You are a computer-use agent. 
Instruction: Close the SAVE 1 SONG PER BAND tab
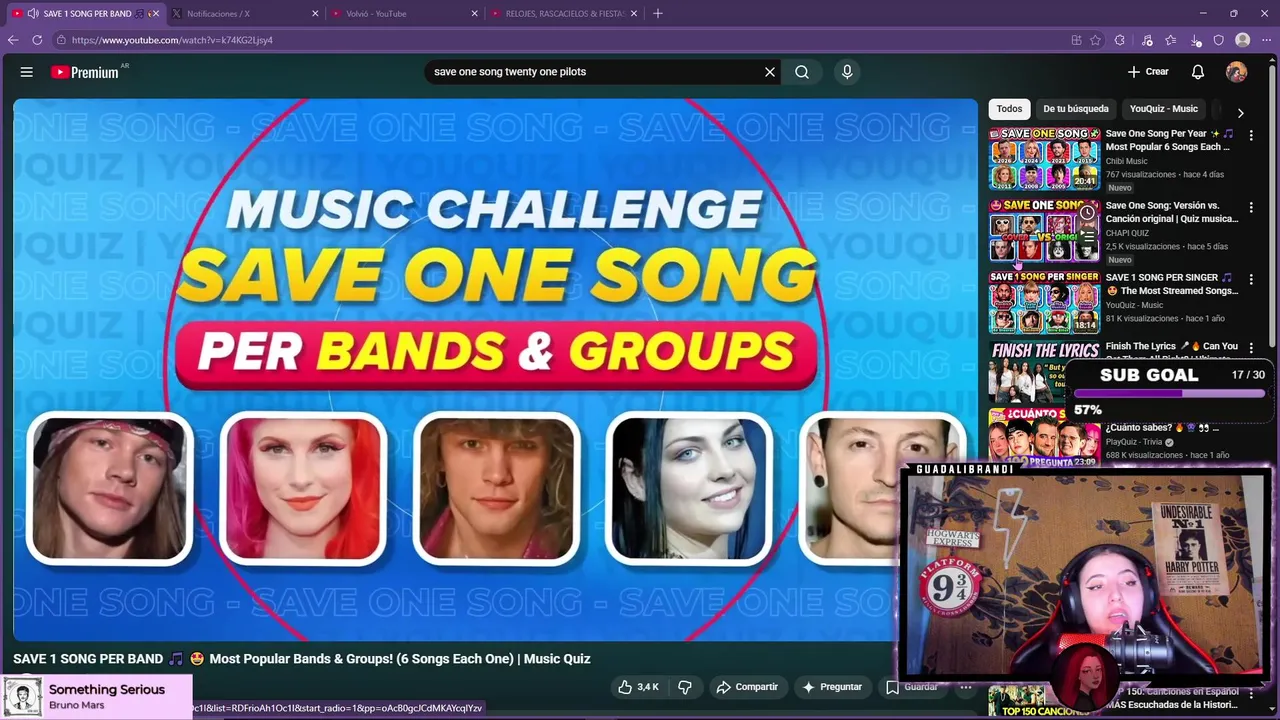[155, 14]
